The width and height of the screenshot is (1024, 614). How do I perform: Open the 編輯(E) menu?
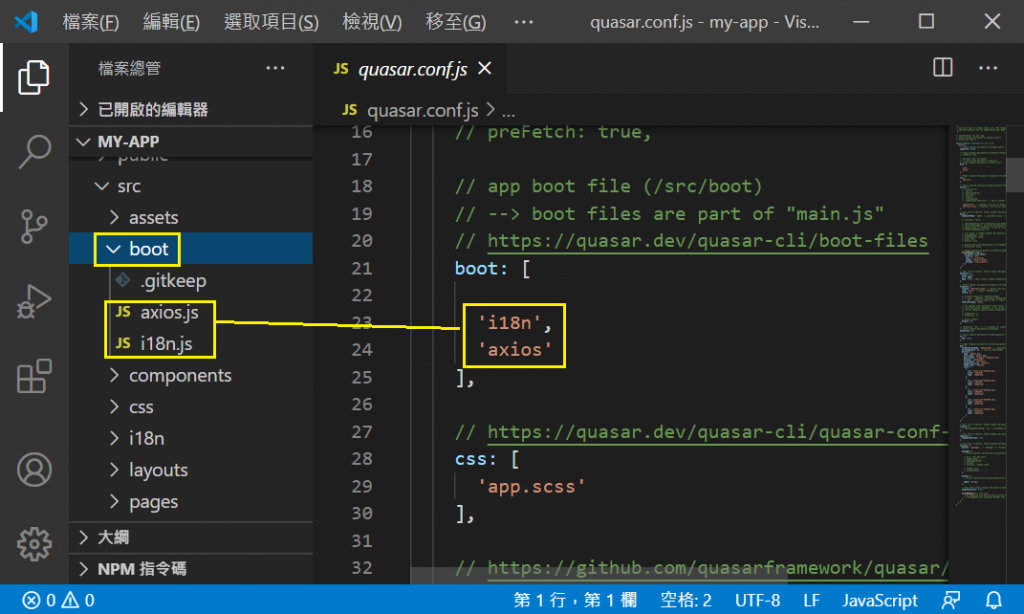pos(172,22)
